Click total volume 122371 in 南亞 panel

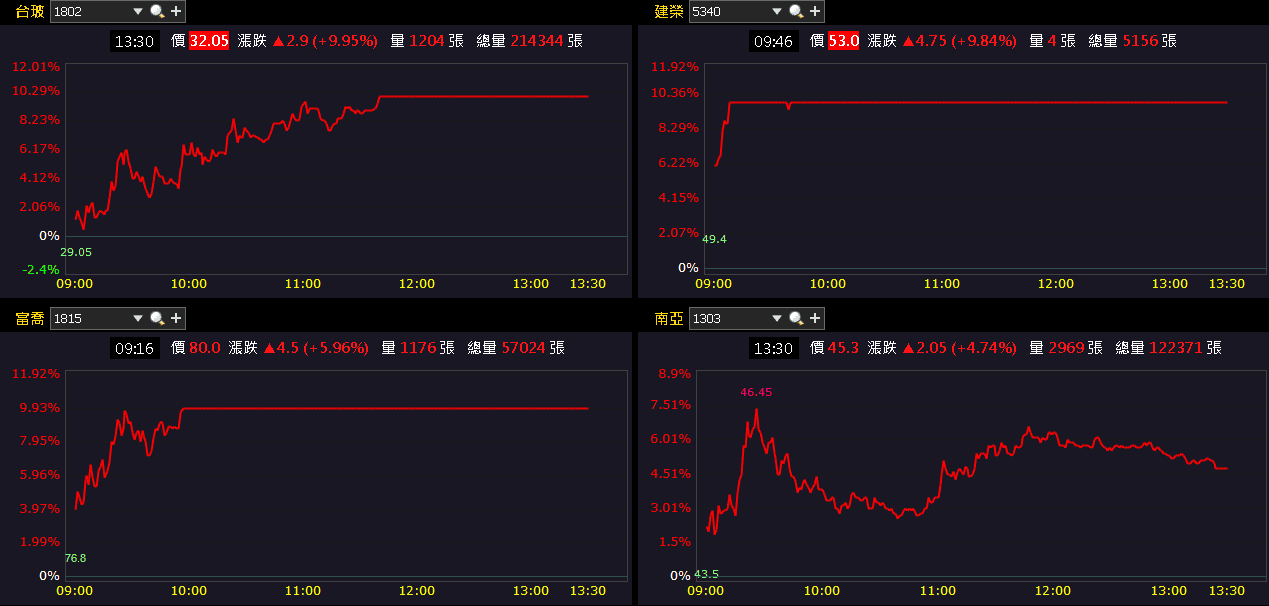coord(1175,348)
